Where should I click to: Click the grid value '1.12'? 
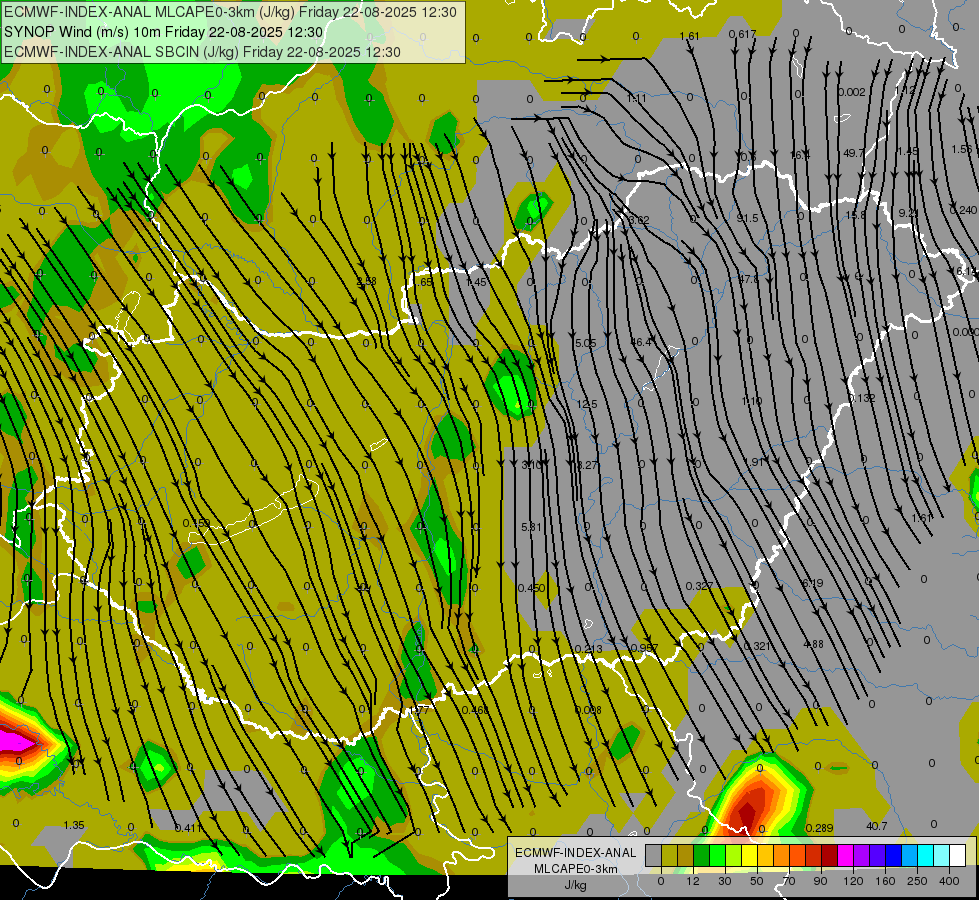coord(905,91)
